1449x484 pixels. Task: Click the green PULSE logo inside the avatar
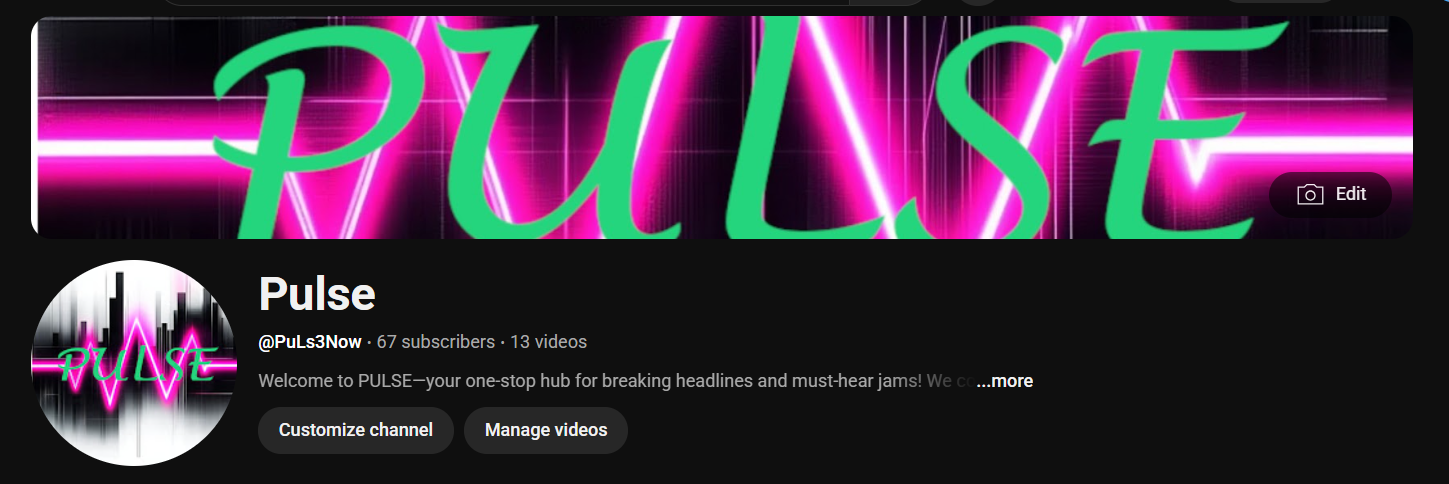click(136, 365)
